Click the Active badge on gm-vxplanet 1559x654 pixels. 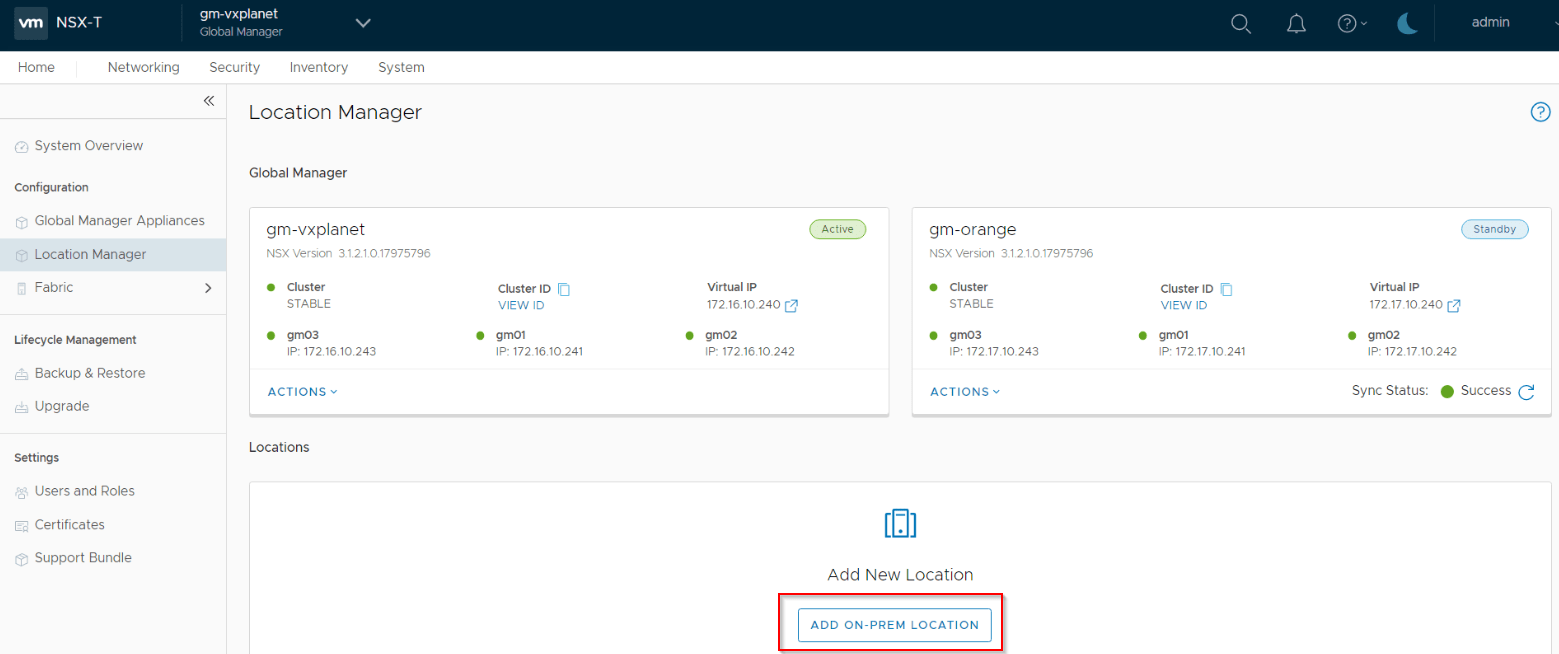[x=837, y=229]
